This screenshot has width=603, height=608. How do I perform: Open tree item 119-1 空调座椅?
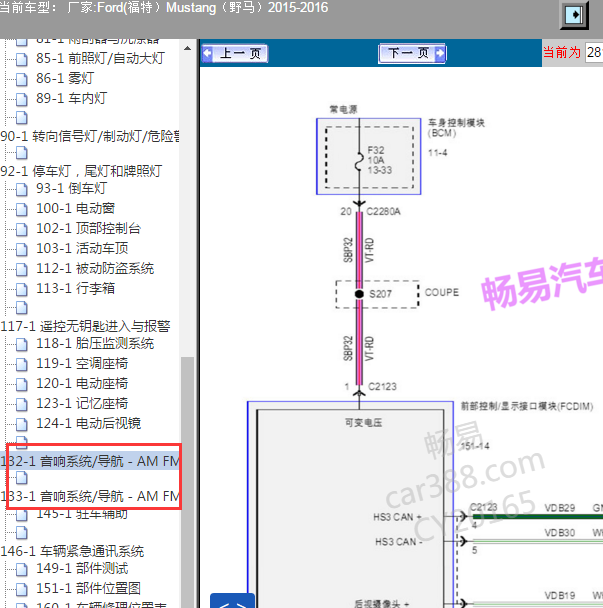pos(82,363)
